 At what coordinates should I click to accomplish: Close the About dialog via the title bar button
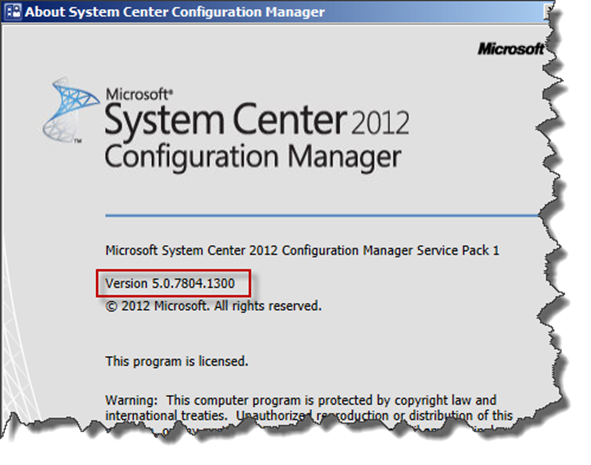549,12
